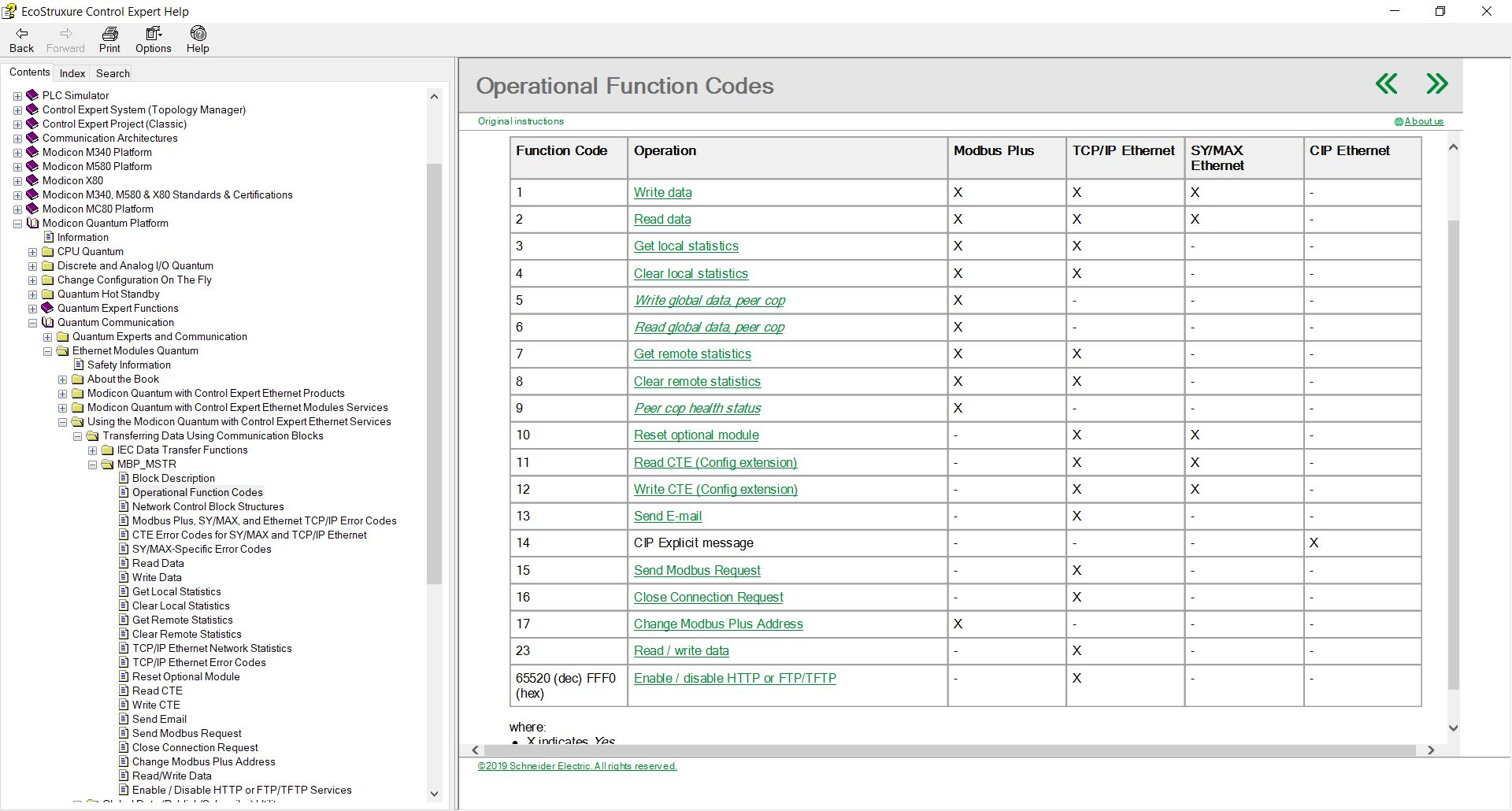Viewport: 1512px width, 811px height.
Task: Click the Modicon X80 book icon
Action: pyautogui.click(x=32, y=180)
